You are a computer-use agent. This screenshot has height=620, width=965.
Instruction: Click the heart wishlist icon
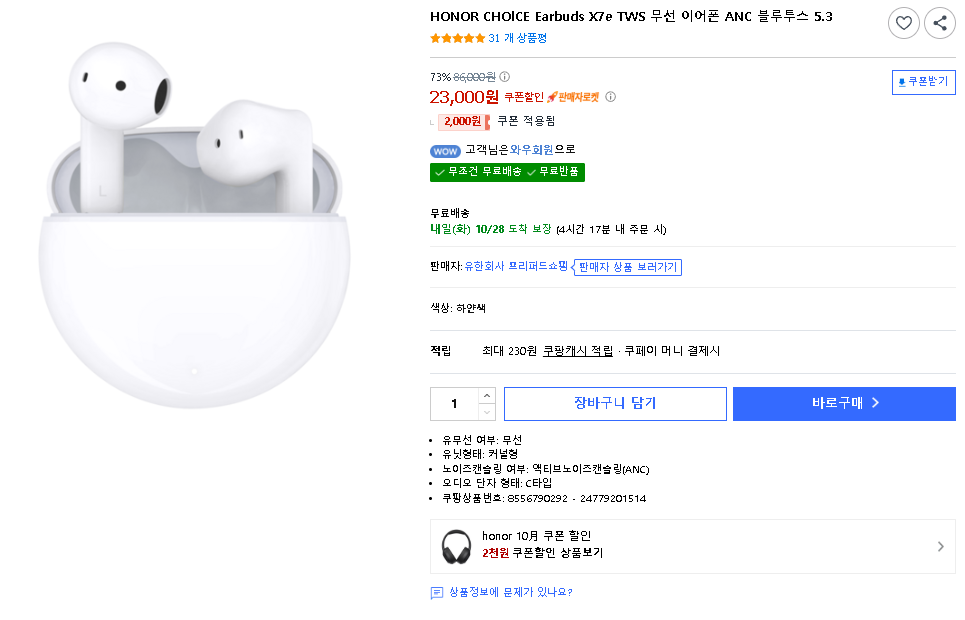(904, 23)
